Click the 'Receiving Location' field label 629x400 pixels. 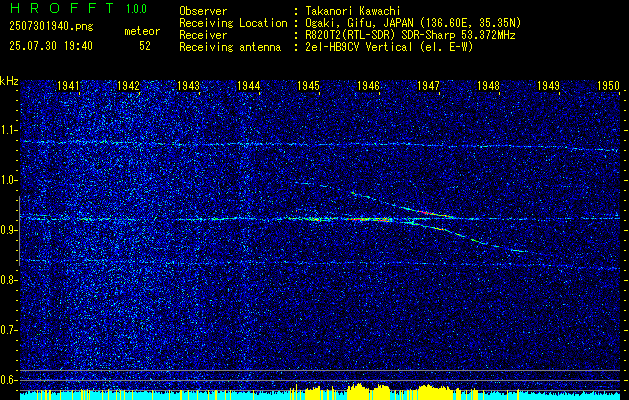coord(233,23)
